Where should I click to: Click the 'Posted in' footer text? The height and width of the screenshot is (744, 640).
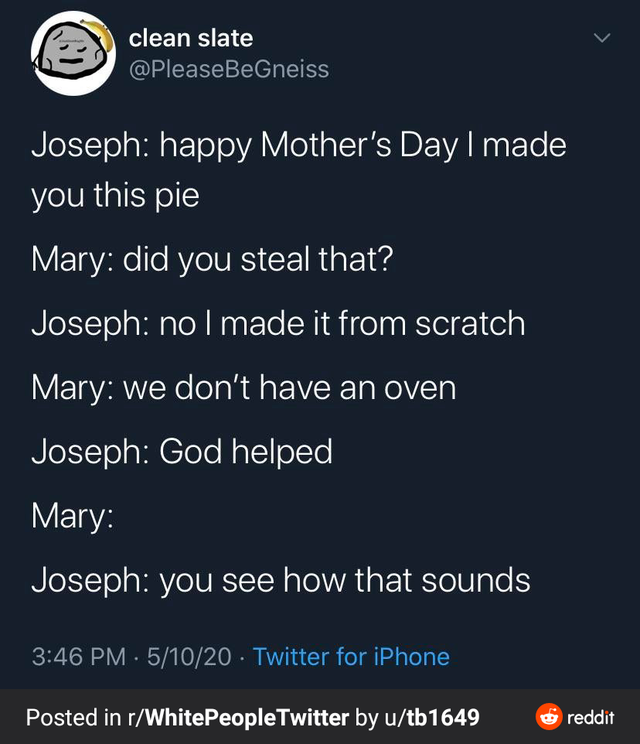[74, 717]
